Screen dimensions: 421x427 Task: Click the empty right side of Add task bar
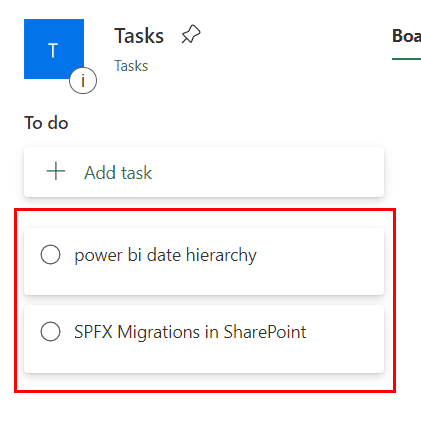point(283,172)
